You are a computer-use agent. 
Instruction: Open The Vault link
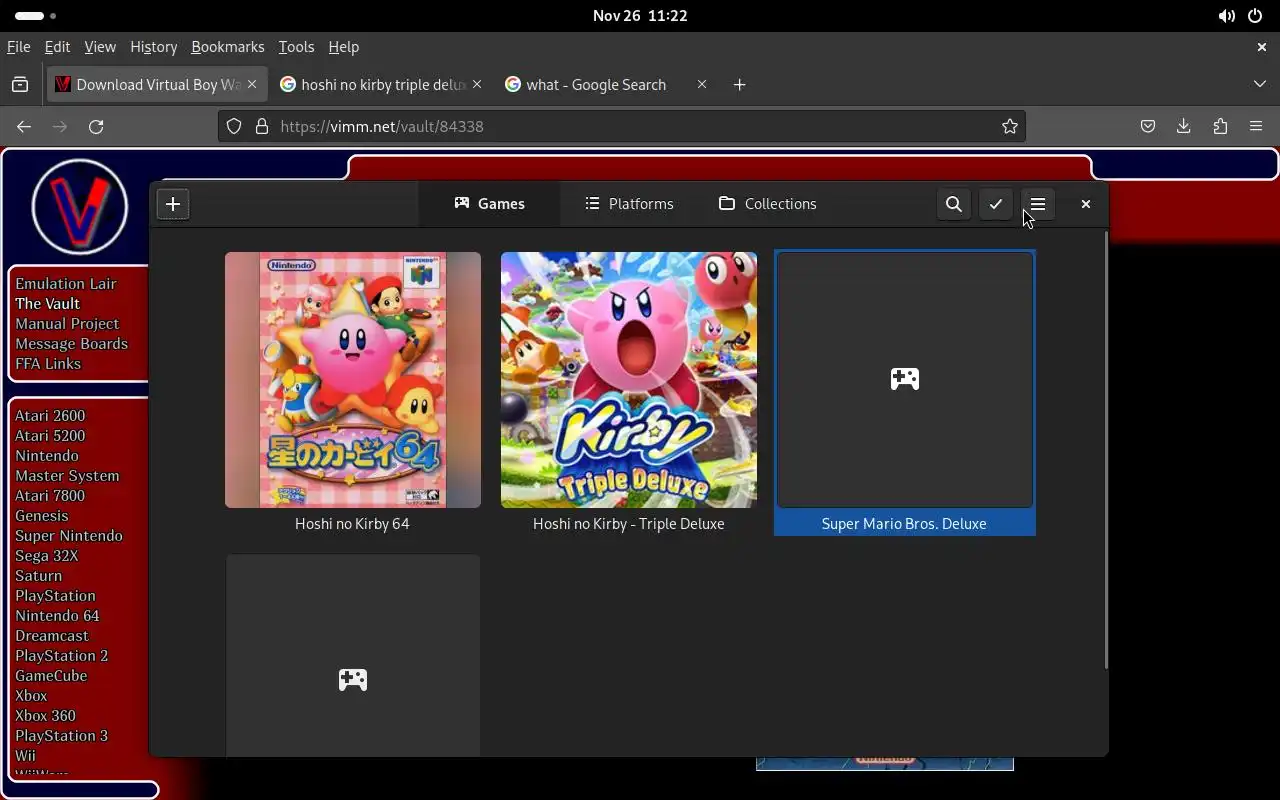(x=47, y=304)
